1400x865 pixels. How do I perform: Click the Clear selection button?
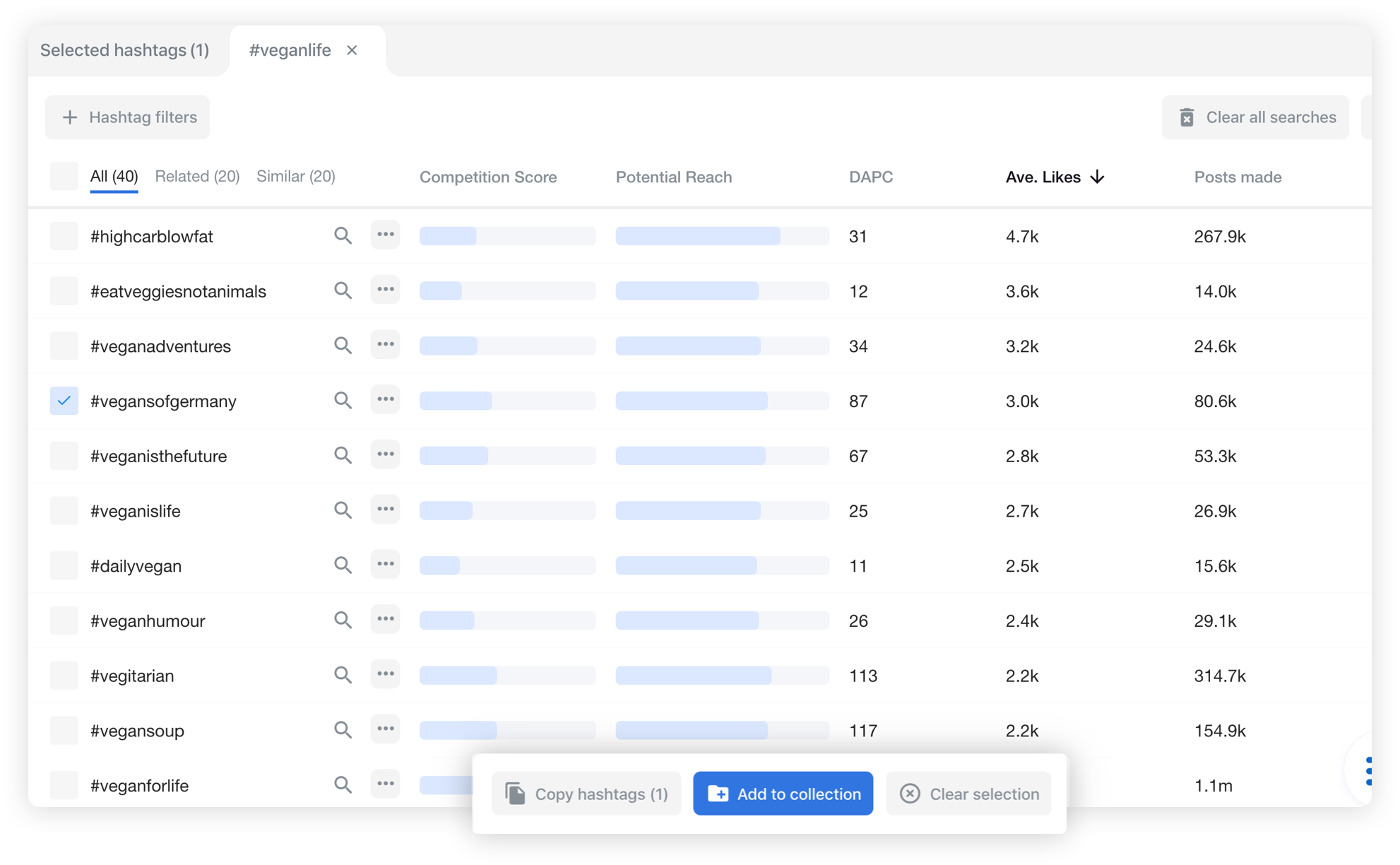(968, 794)
